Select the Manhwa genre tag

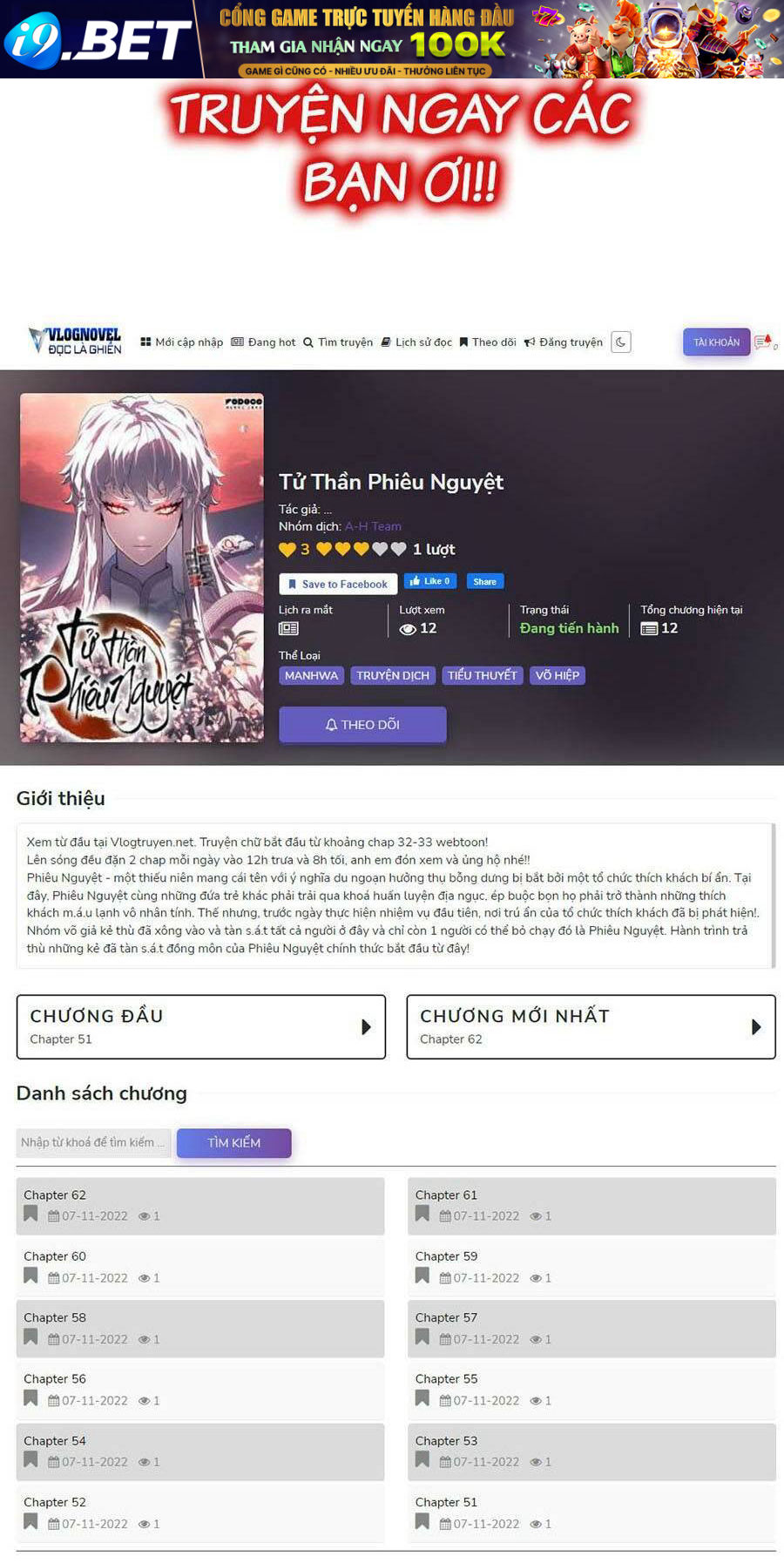(311, 675)
